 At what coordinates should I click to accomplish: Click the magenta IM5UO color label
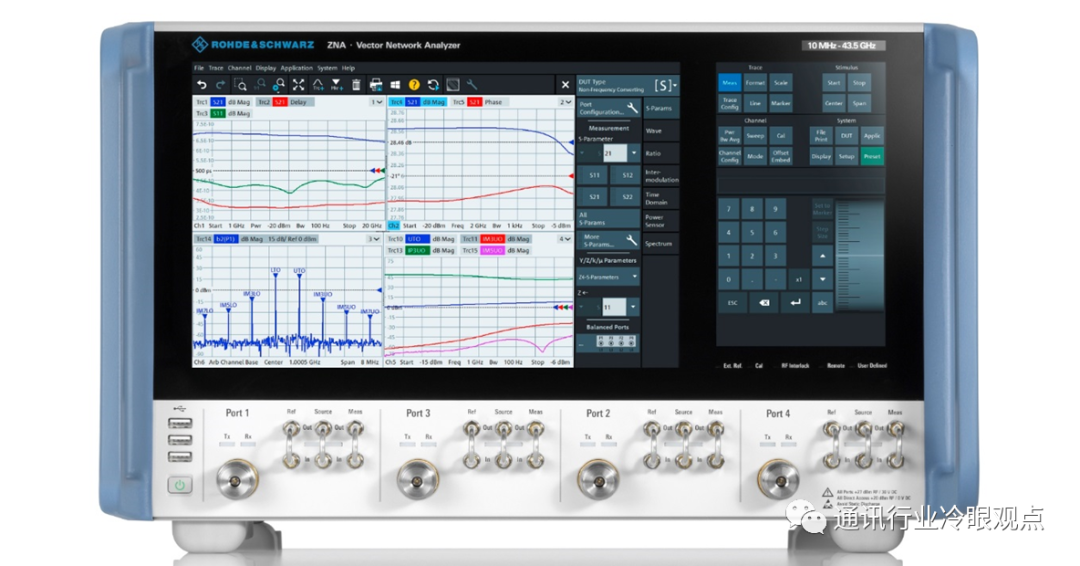[x=493, y=251]
